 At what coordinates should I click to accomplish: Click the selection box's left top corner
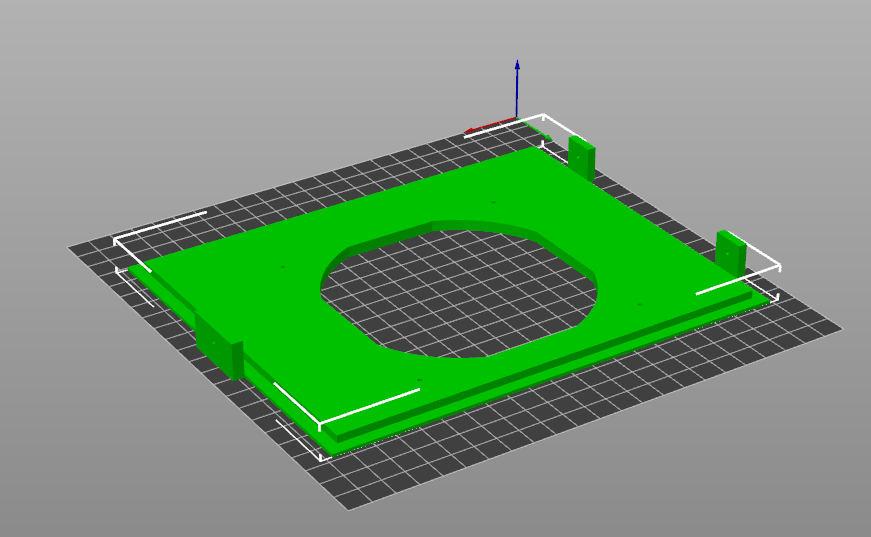(x=116, y=240)
